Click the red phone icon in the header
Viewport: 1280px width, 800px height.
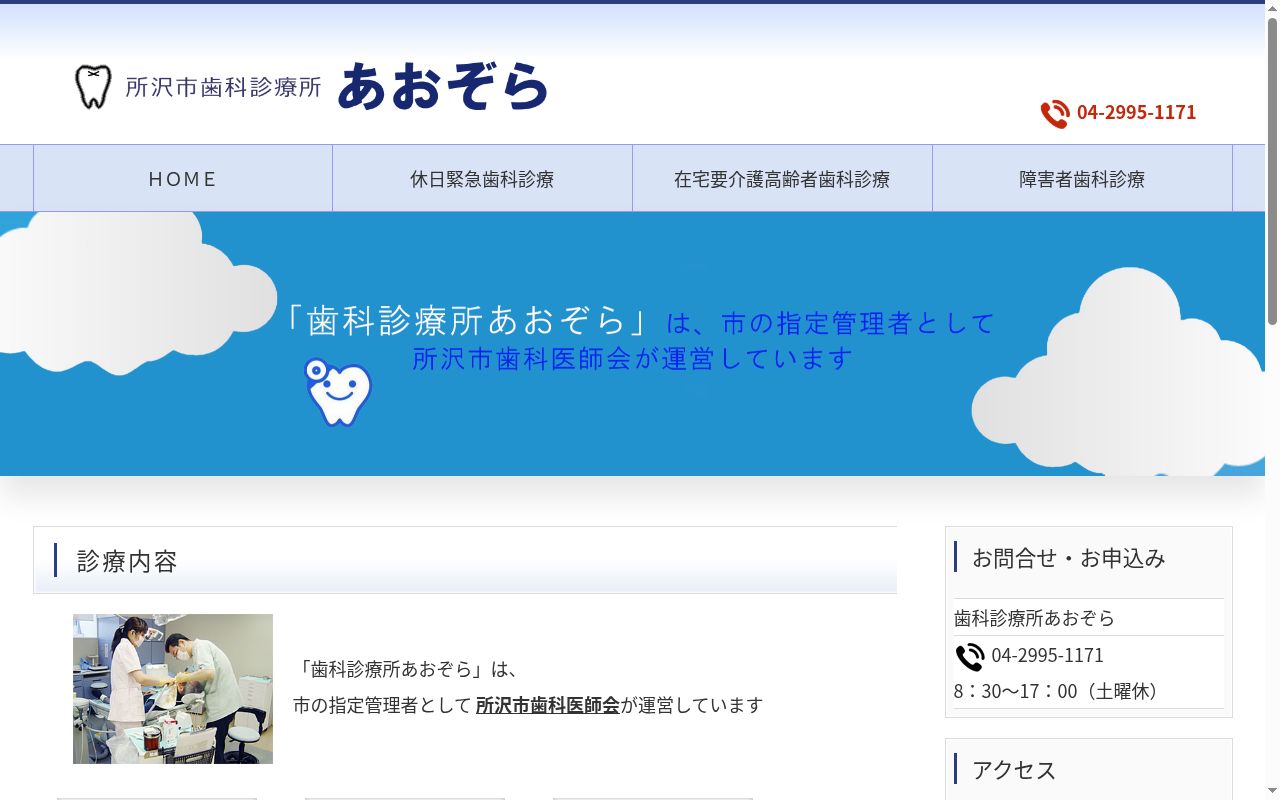(1055, 114)
